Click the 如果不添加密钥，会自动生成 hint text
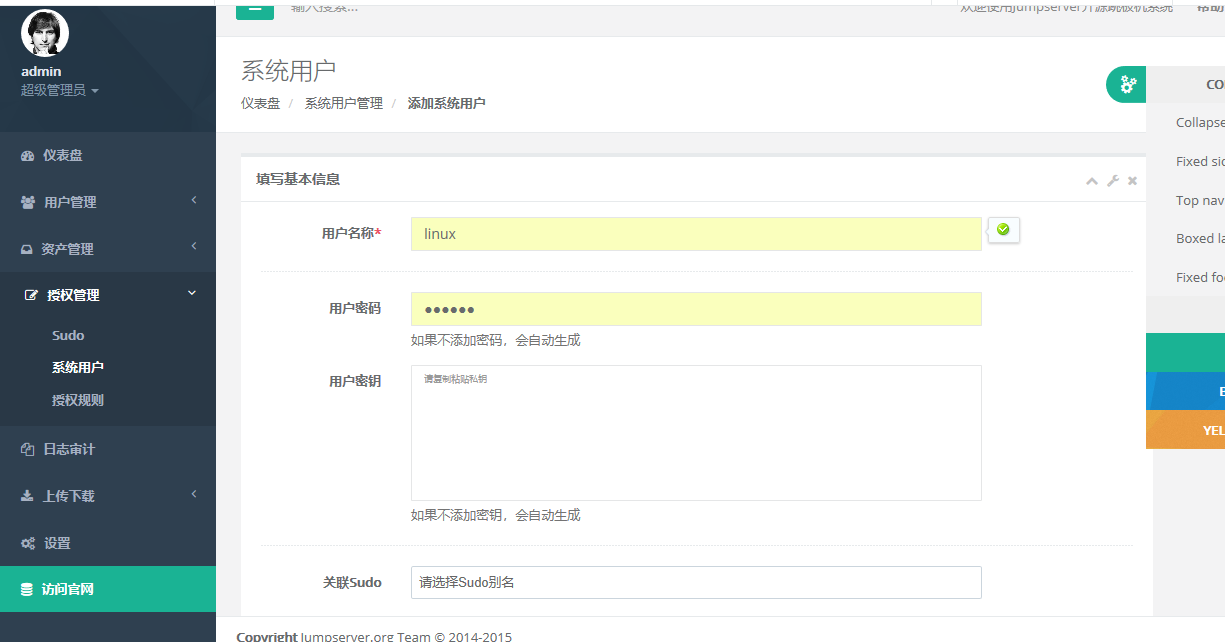Image resolution: width=1225 pixels, height=642 pixels. click(x=496, y=515)
